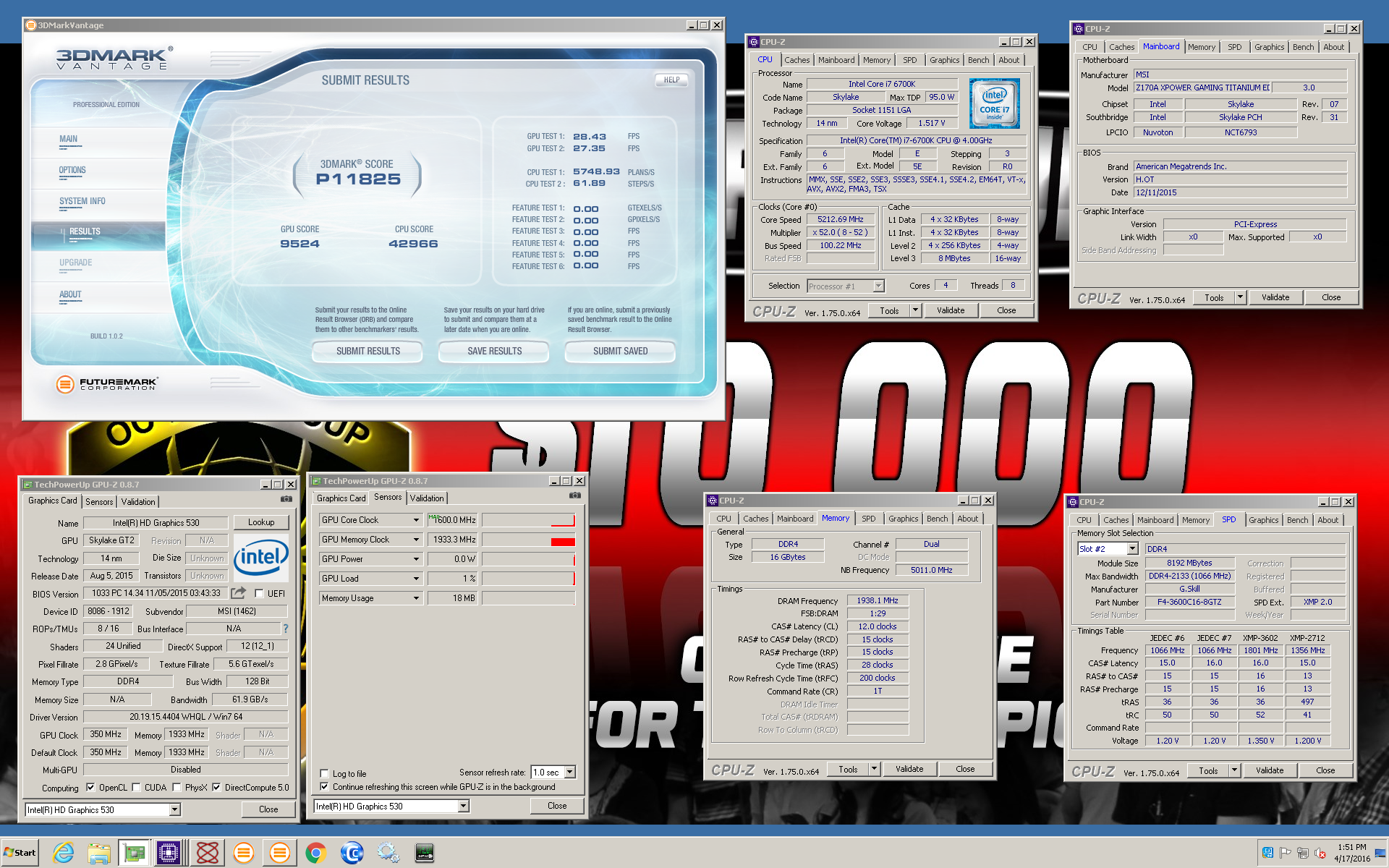This screenshot has width=1389, height=868.
Task: Click the volume muted tray icon
Action: pyautogui.click(x=1320, y=853)
